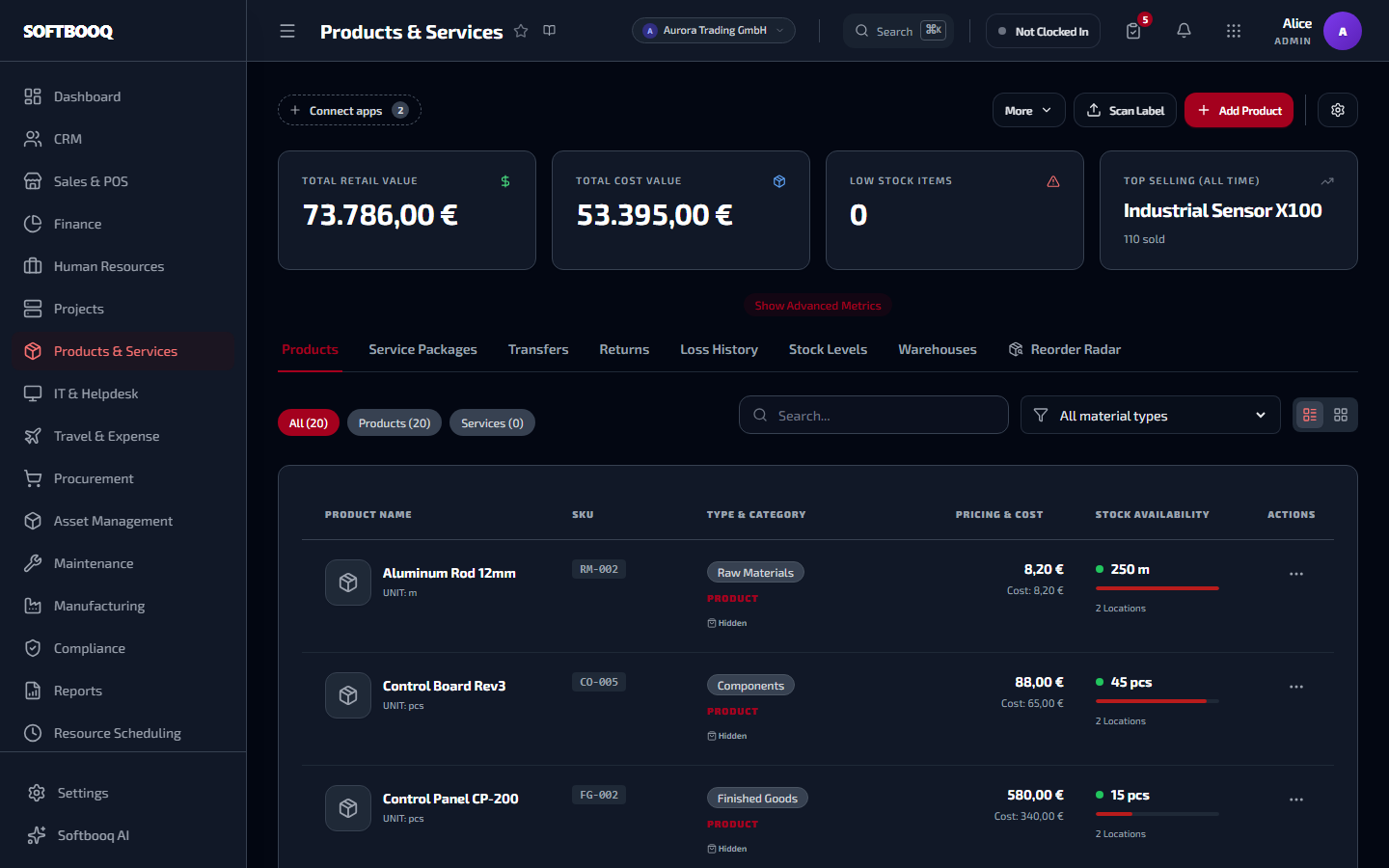Click stock bar for Control Panel CP-200
Screen dimensions: 1389x868
(1157, 814)
